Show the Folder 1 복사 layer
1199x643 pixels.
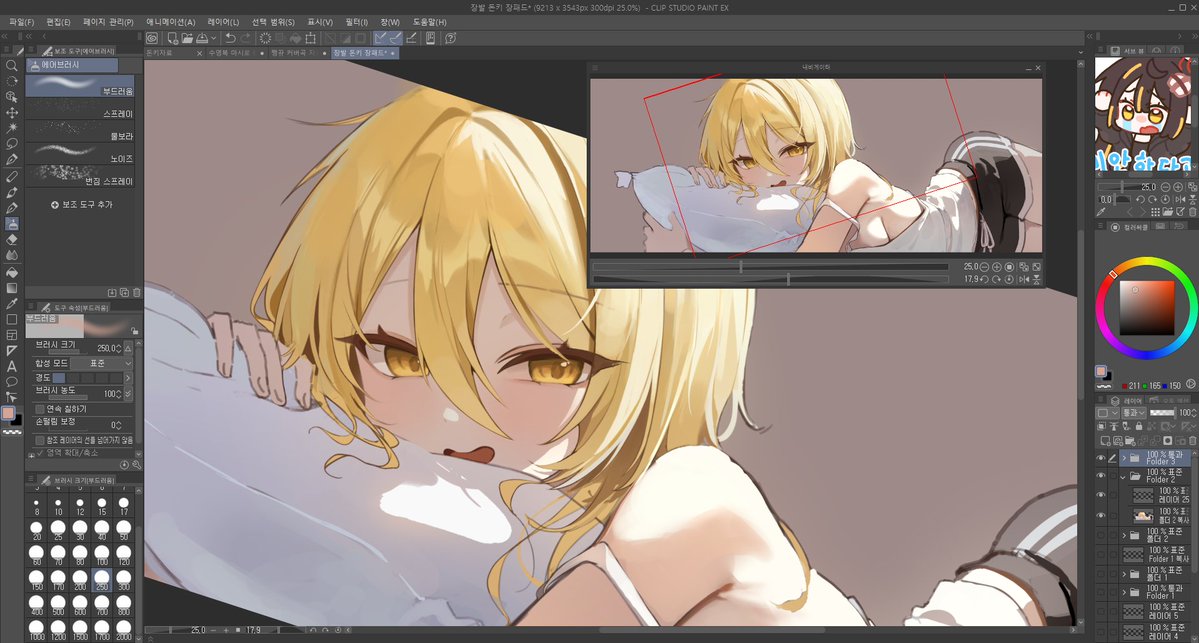[1101, 554]
